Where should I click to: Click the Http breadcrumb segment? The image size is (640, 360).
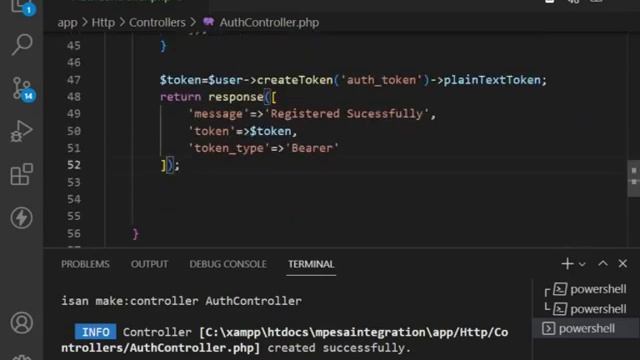coord(103,22)
